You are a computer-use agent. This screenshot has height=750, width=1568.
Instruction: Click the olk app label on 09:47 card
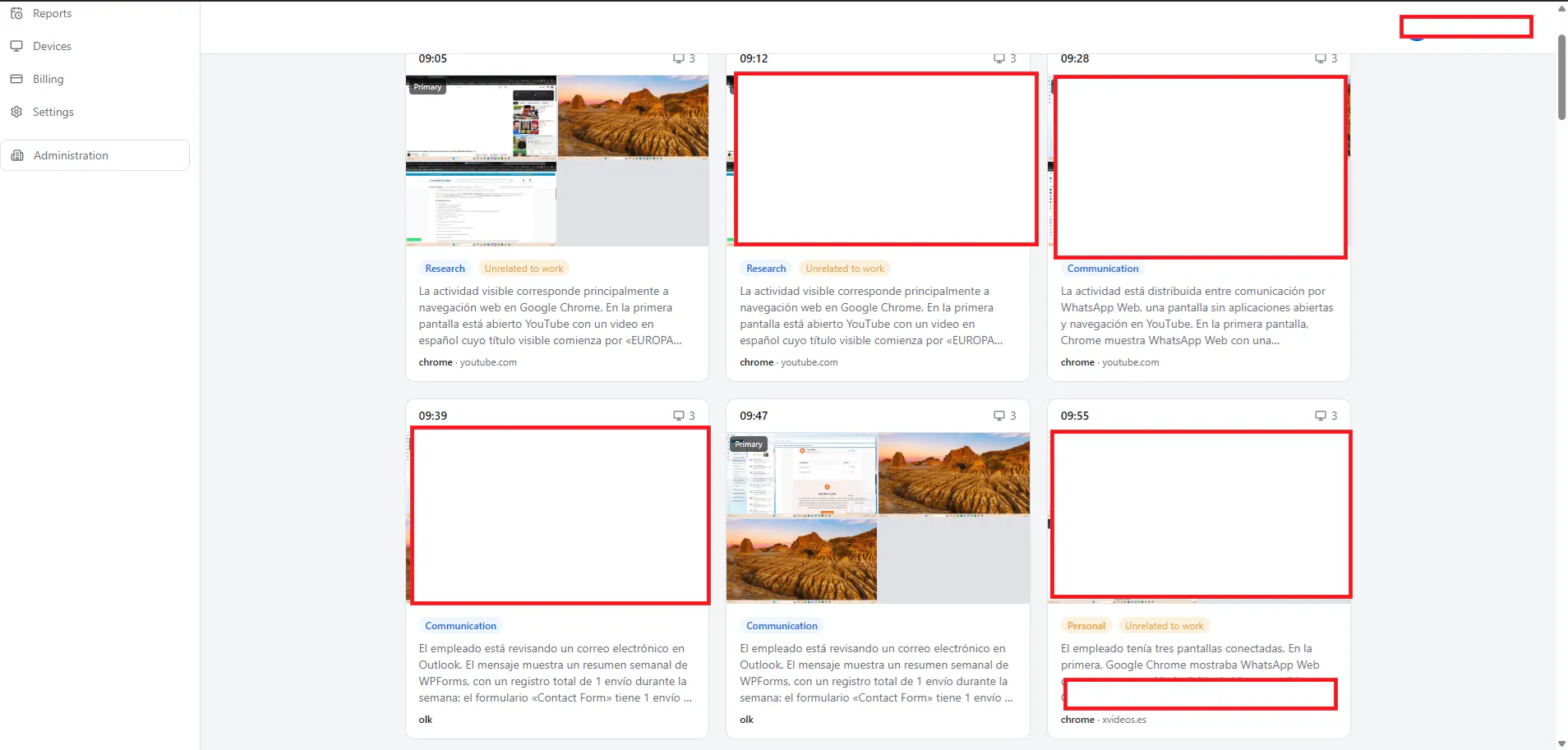click(x=746, y=720)
